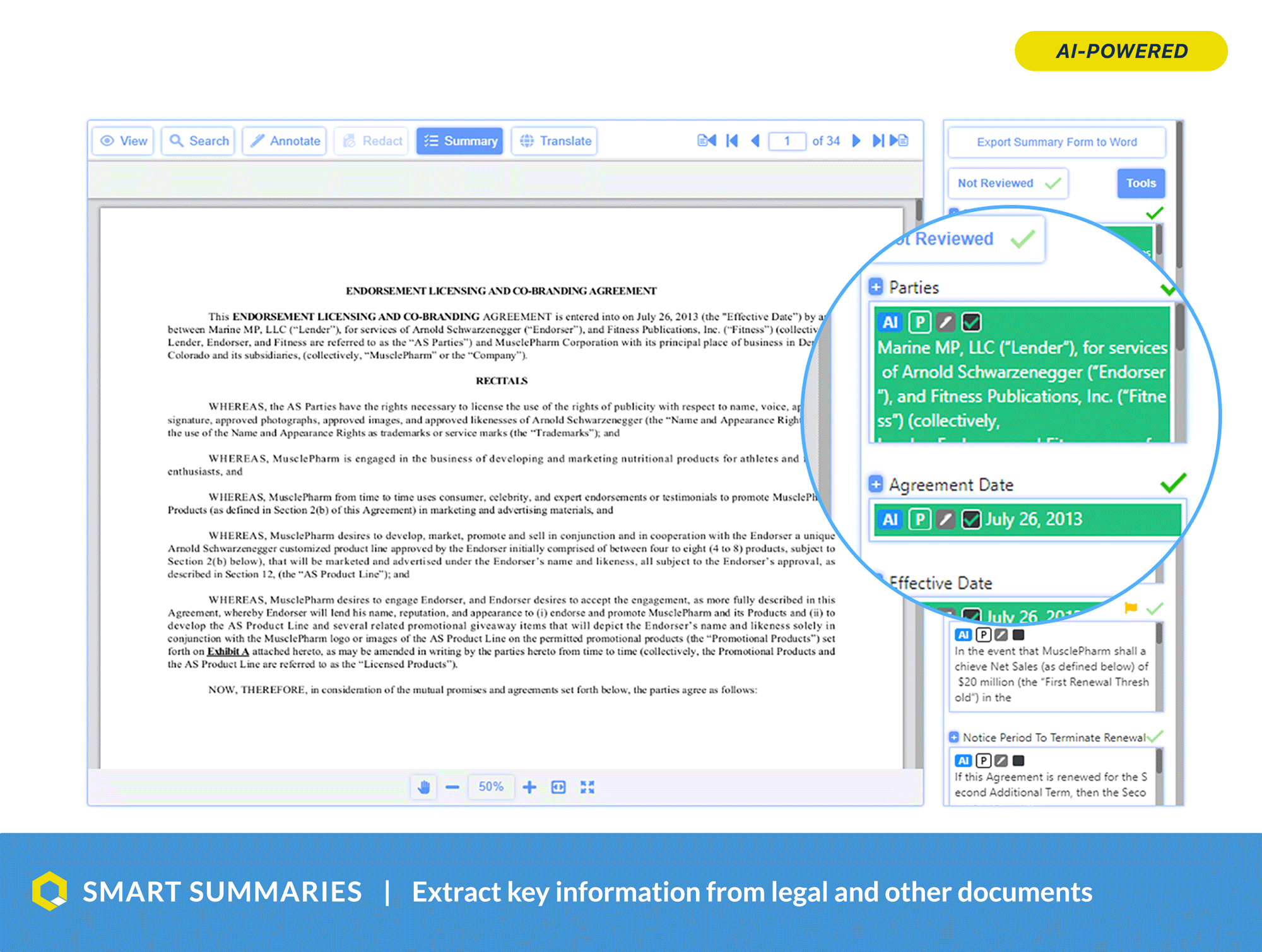Open the Translate tool
Viewport: 1262px width, 952px height.
[x=553, y=141]
